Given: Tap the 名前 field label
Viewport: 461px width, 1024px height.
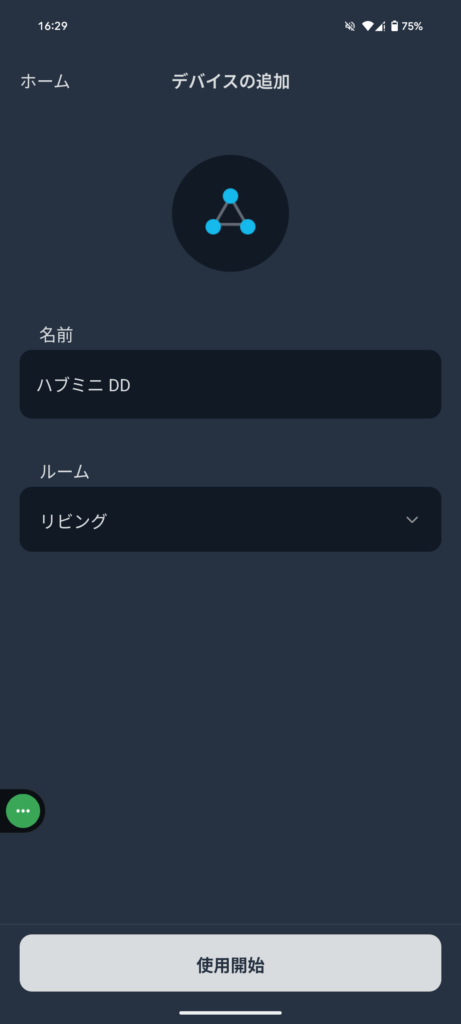Looking at the screenshot, I should click(56, 335).
